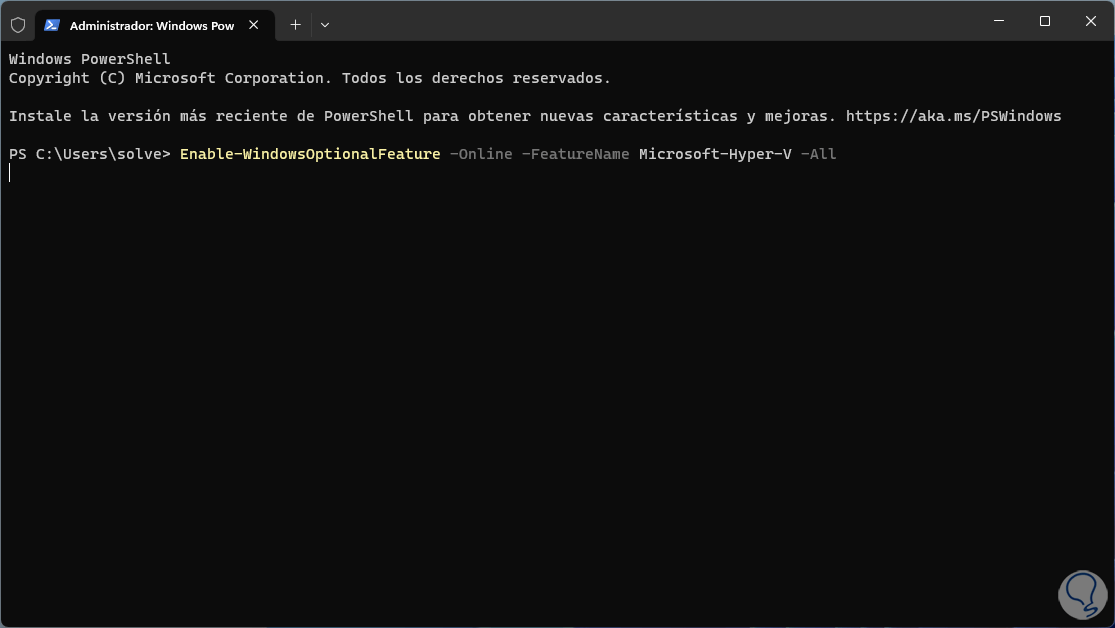Image resolution: width=1115 pixels, height=628 pixels.
Task: Expand the new tab profile dropdown chevron
Action: 325,25
